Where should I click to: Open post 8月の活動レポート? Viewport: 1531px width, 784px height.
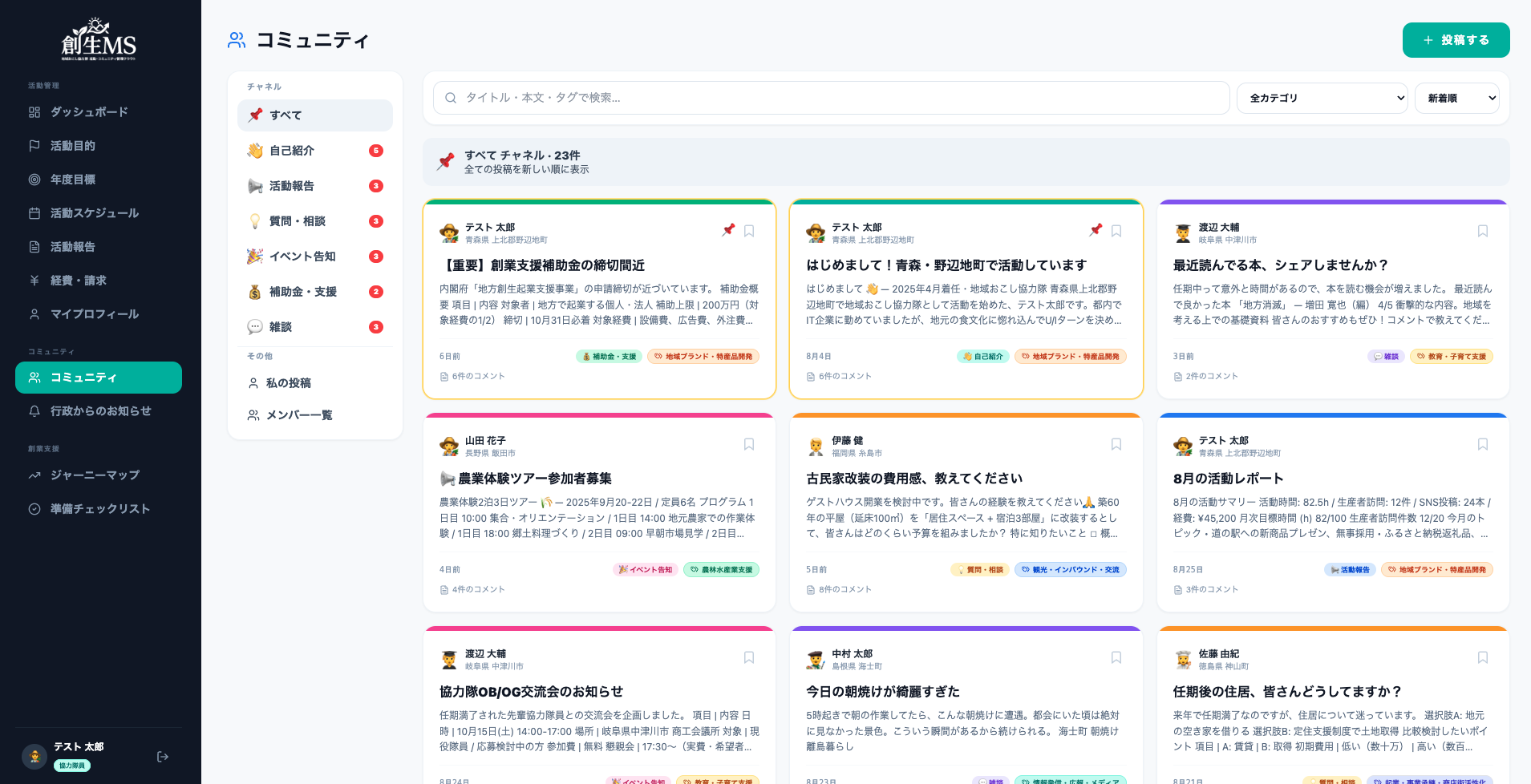1229,479
